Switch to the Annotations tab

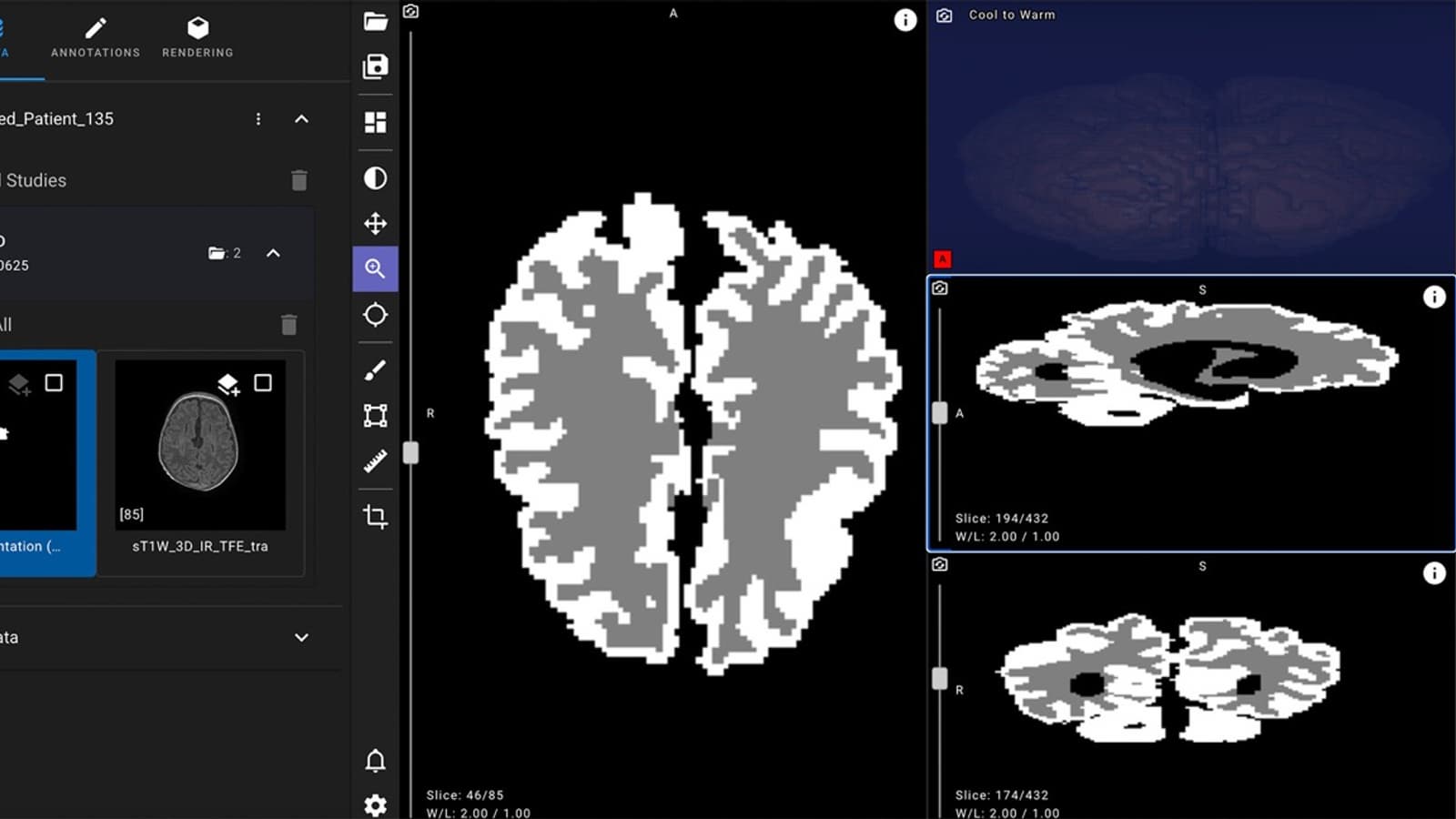click(96, 38)
